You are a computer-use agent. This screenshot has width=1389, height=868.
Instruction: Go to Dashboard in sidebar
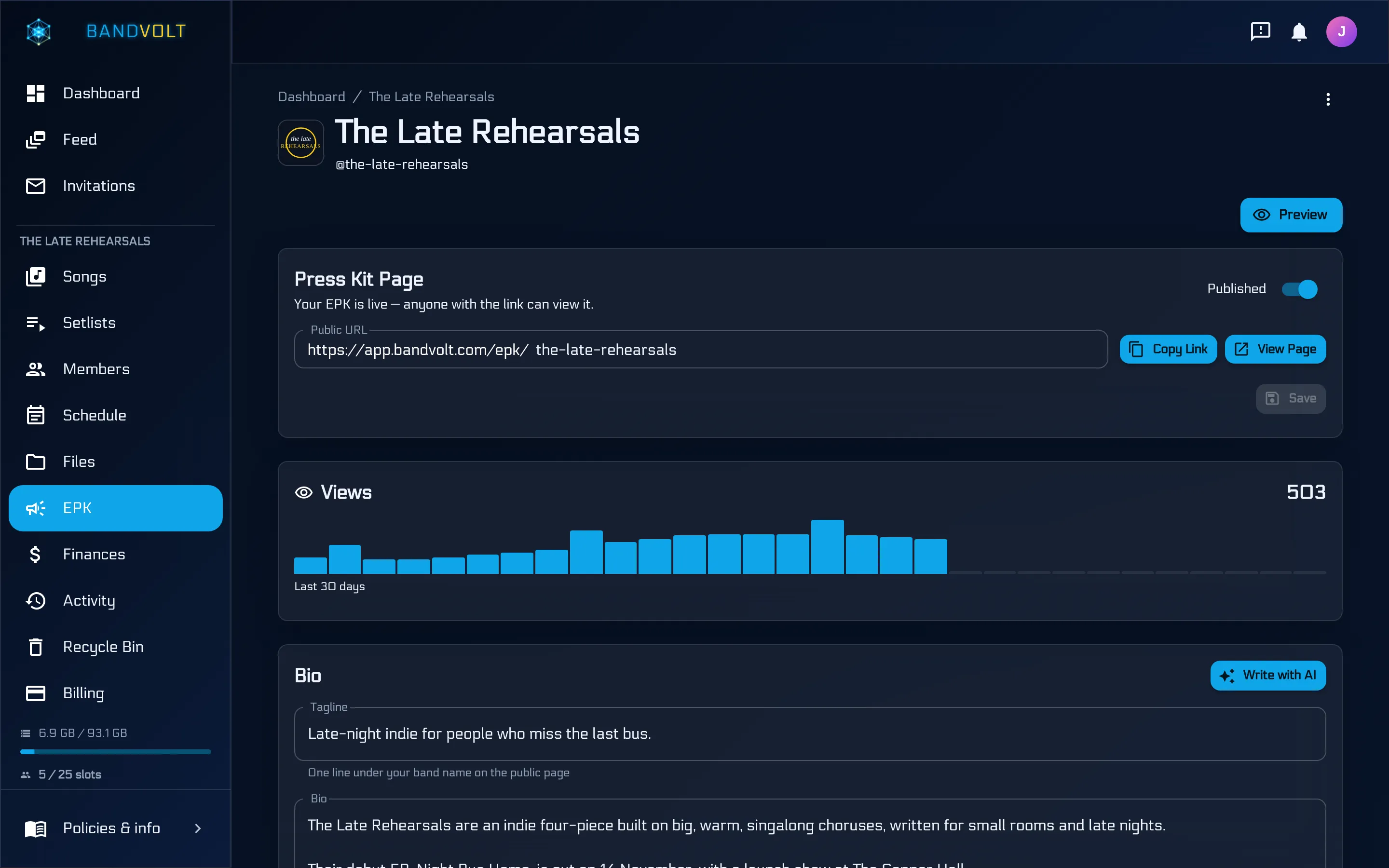pos(115,93)
